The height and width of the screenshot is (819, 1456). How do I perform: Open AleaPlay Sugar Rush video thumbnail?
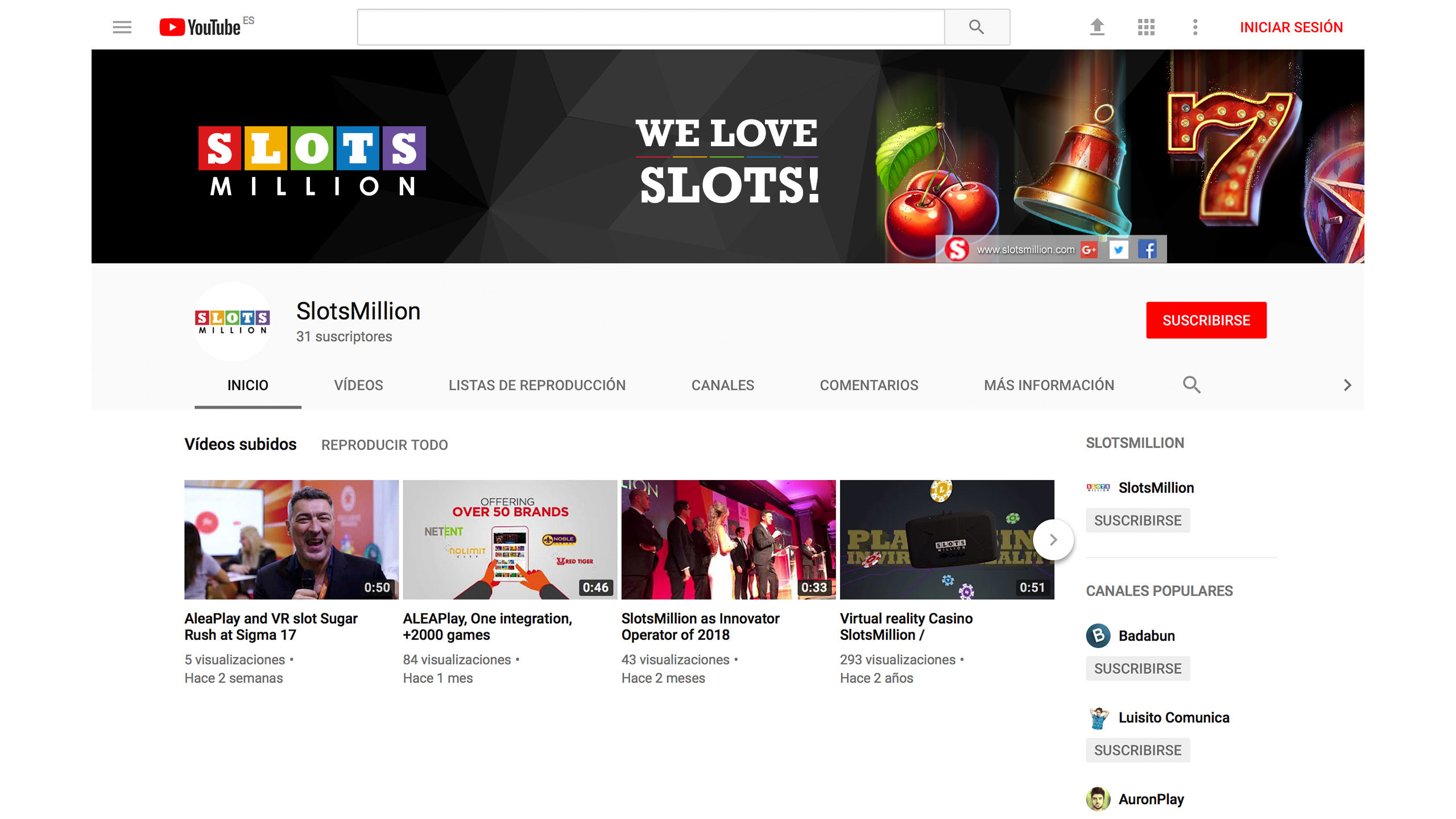click(291, 539)
